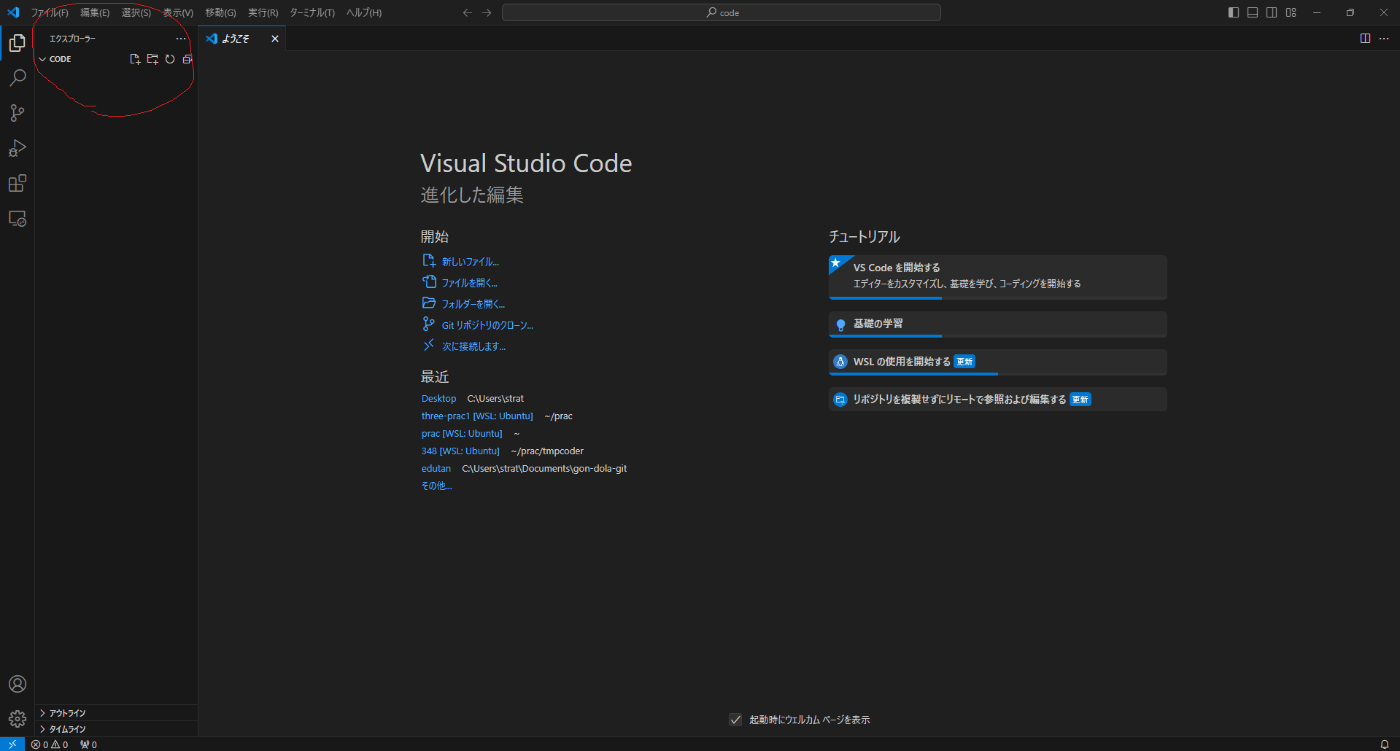This screenshot has height=751, width=1400.
Task: Uncheck 起動時にウェルカム ページを表示 checkbox
Action: click(736, 719)
